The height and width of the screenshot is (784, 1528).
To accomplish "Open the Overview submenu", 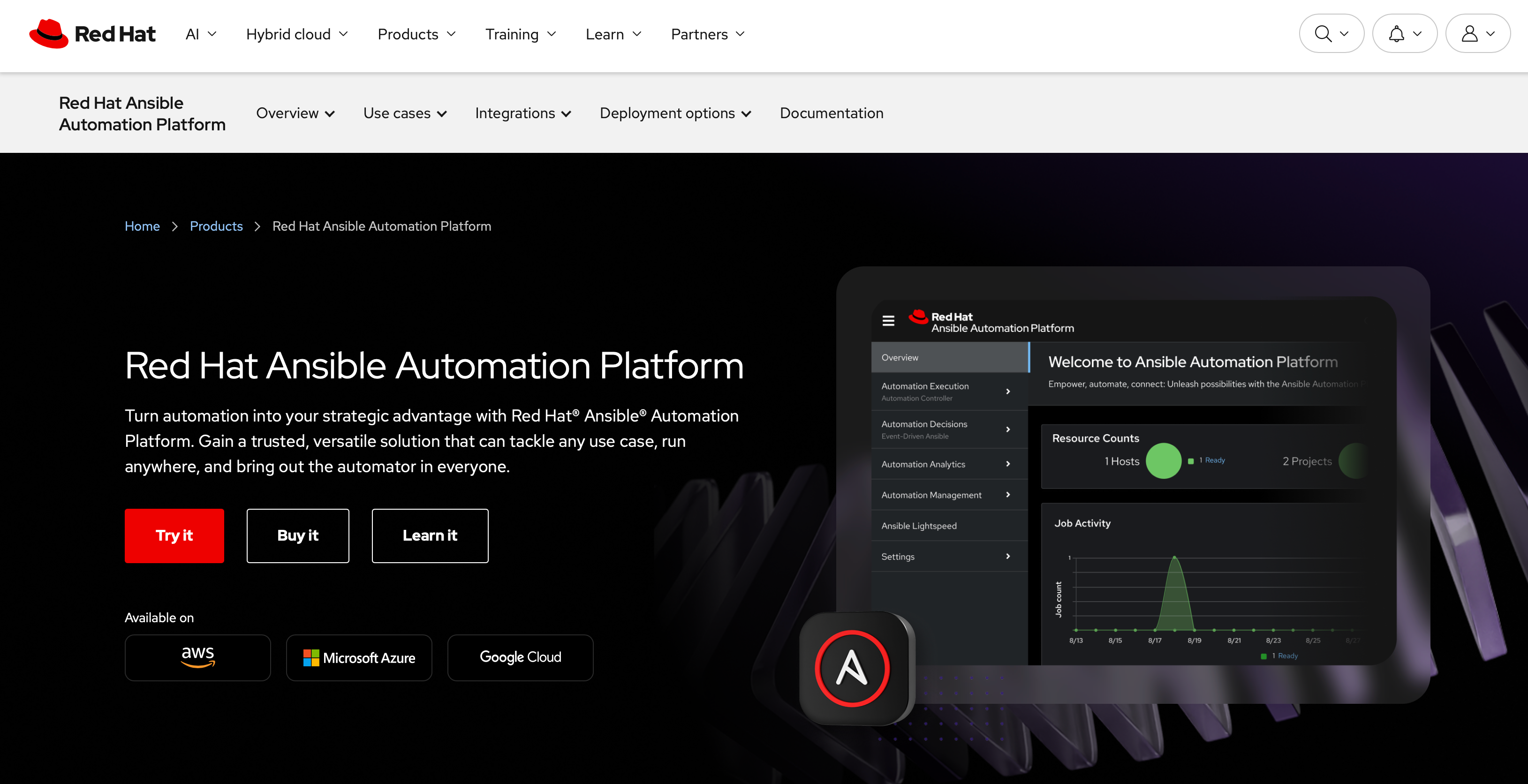I will 295,113.
